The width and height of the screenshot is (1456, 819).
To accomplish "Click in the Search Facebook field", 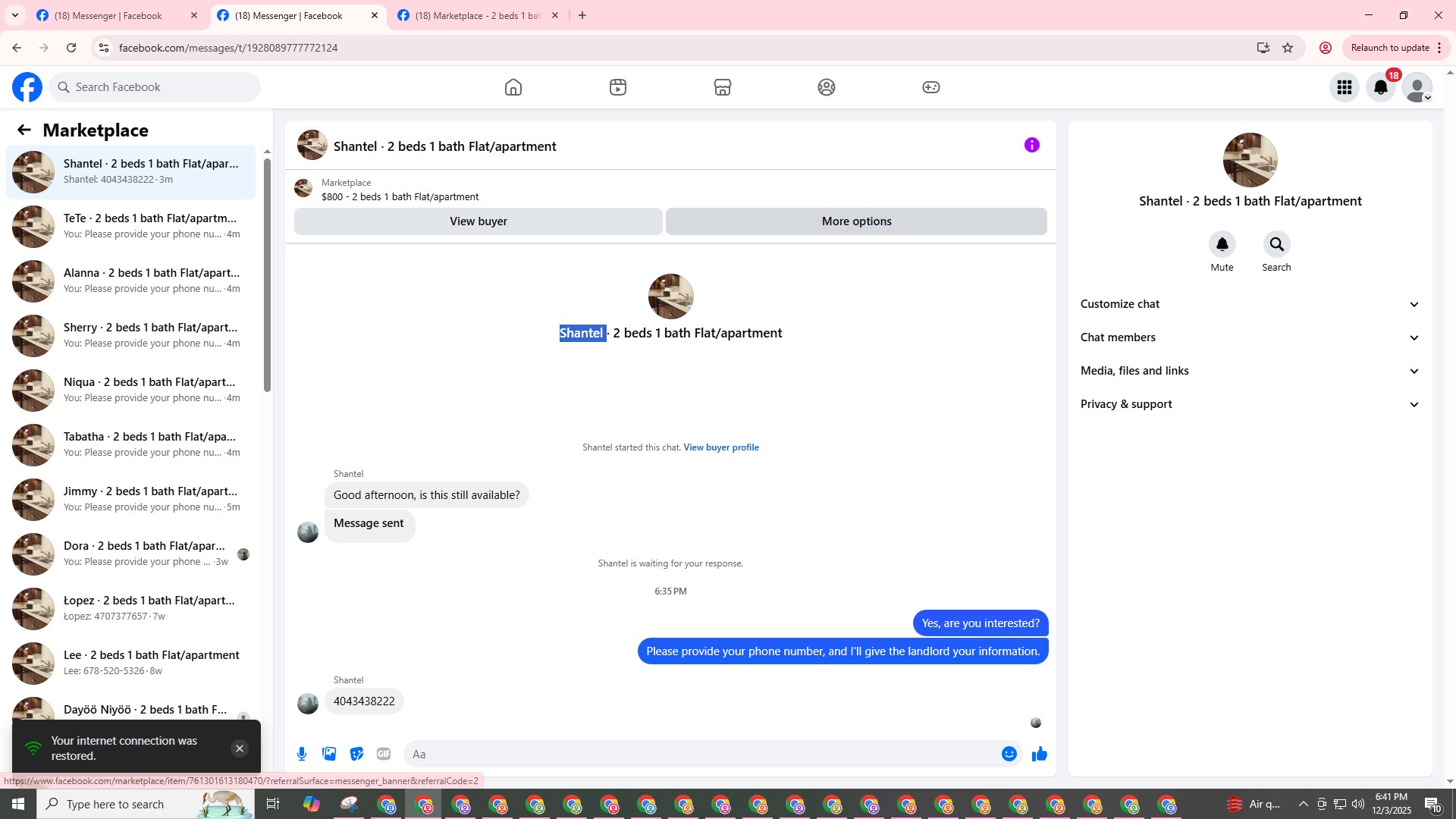I will pos(155,87).
